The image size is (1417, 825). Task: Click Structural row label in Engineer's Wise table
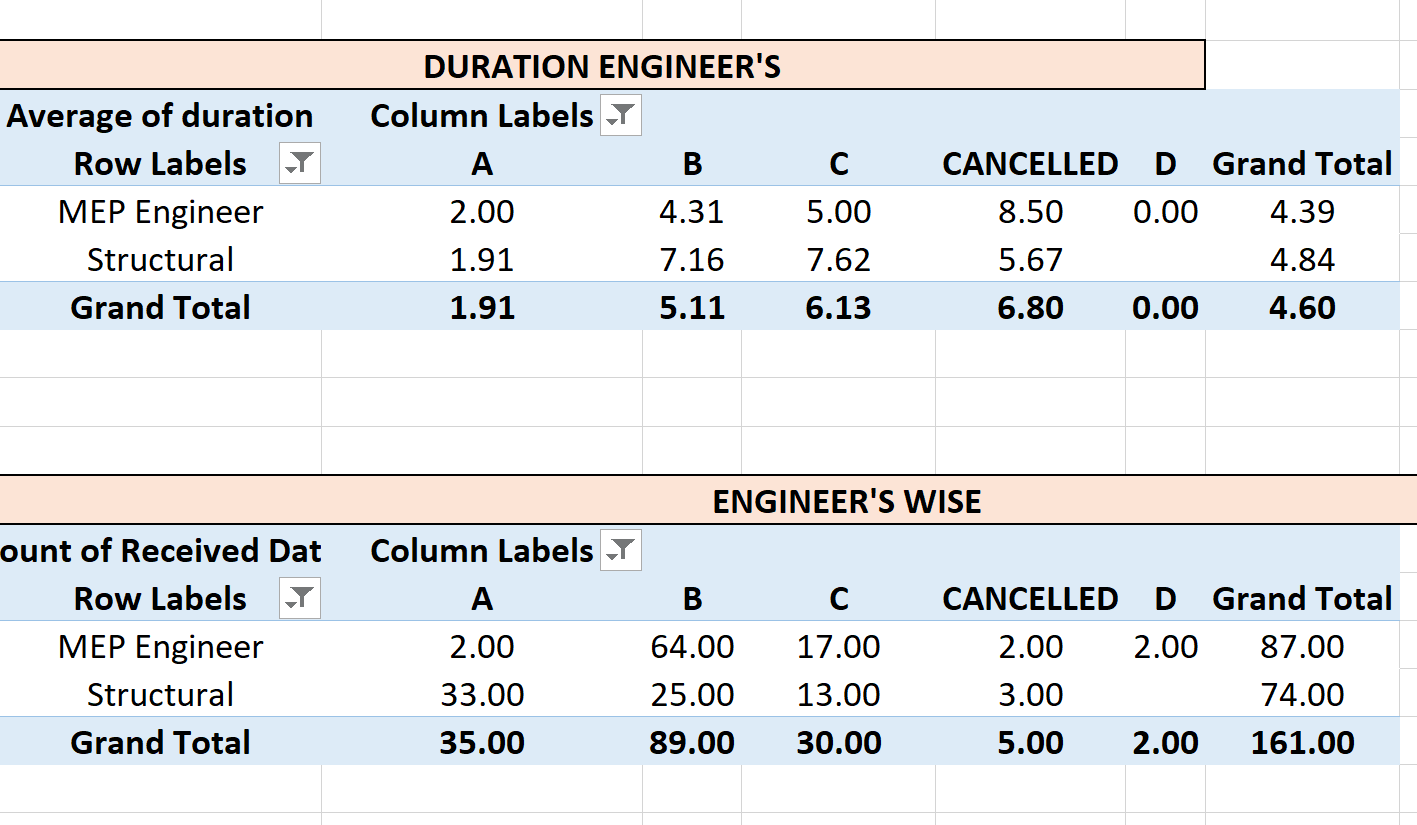click(160, 695)
